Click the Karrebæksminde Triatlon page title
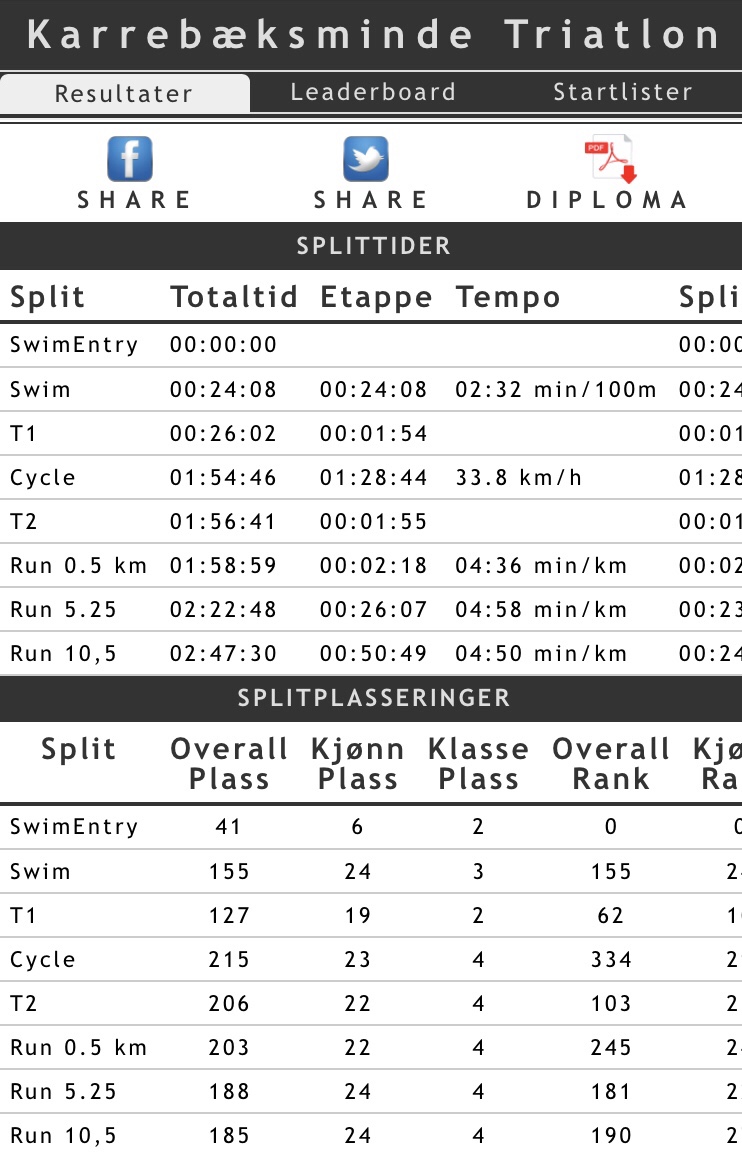 (371, 35)
